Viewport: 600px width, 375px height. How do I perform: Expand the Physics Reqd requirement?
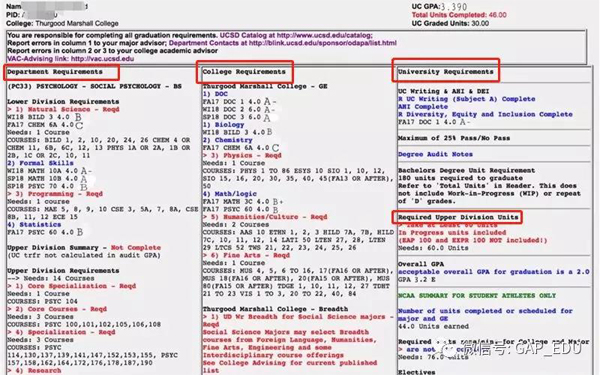pyautogui.click(x=242, y=155)
